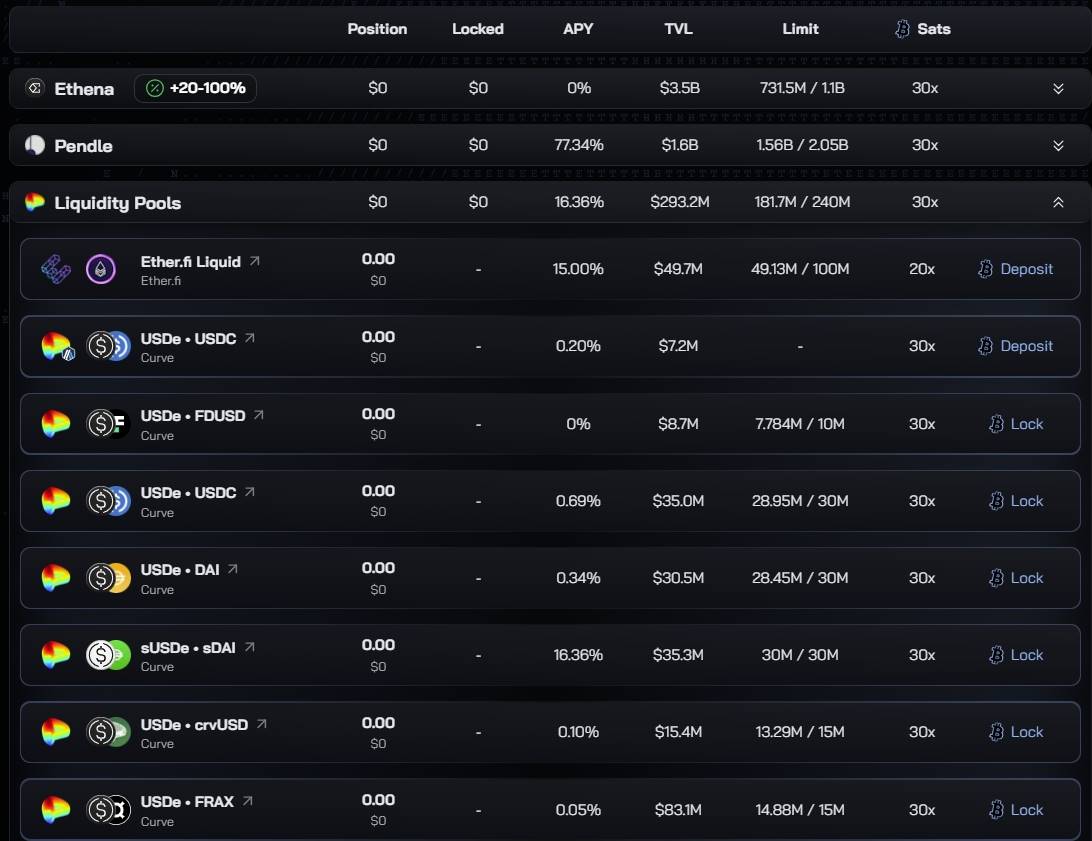This screenshot has height=841, width=1092.
Task: Click the Curve rainbow icon in Liquidity Pools header
Action: pyautogui.click(x=35, y=202)
